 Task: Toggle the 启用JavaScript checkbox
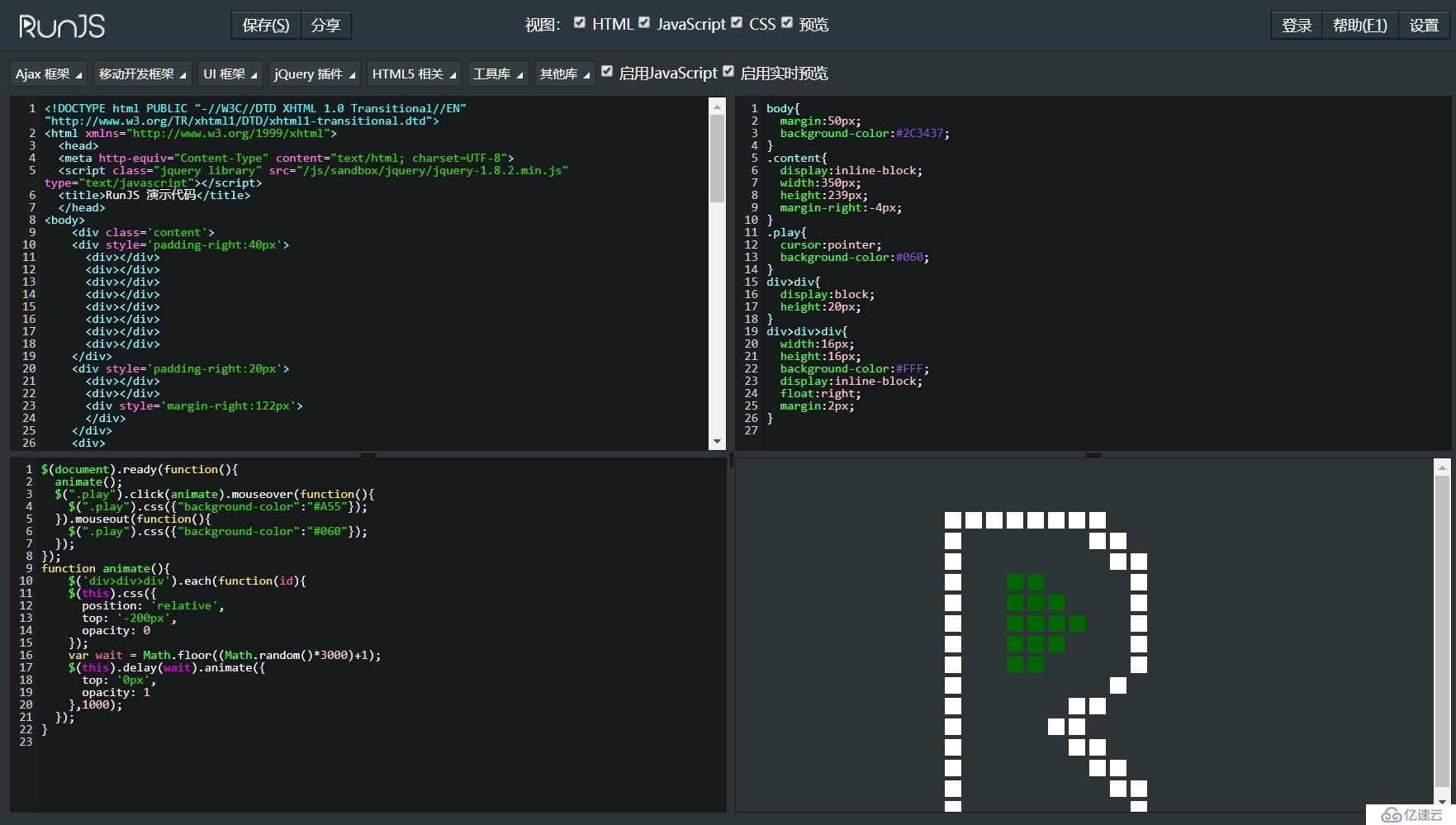tap(607, 71)
